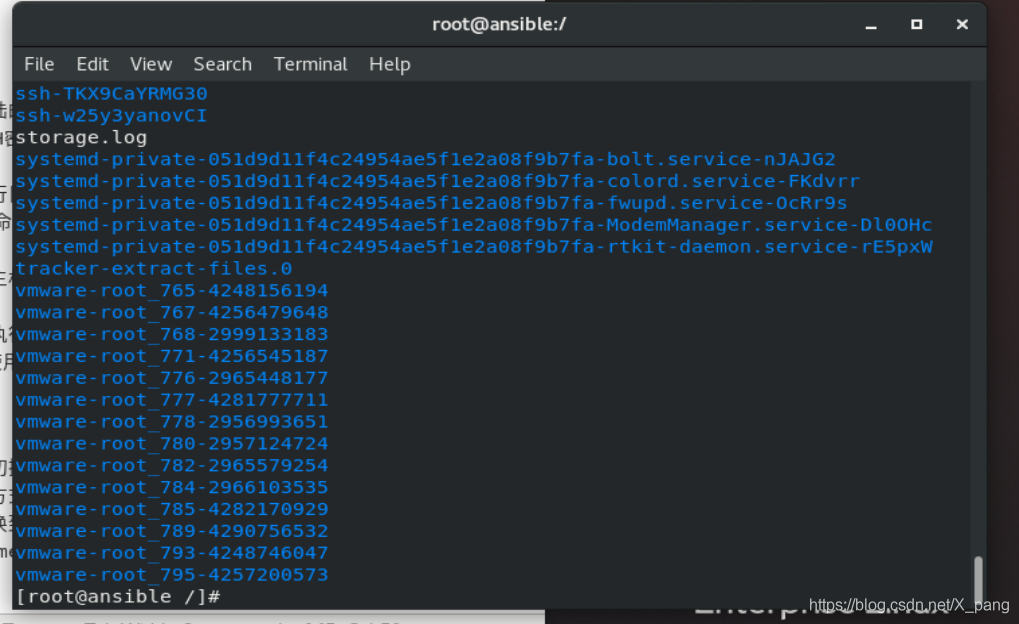This screenshot has height=624, width=1019.
Task: Click vmware-root_784-2966103535 entry
Action: (x=172, y=488)
